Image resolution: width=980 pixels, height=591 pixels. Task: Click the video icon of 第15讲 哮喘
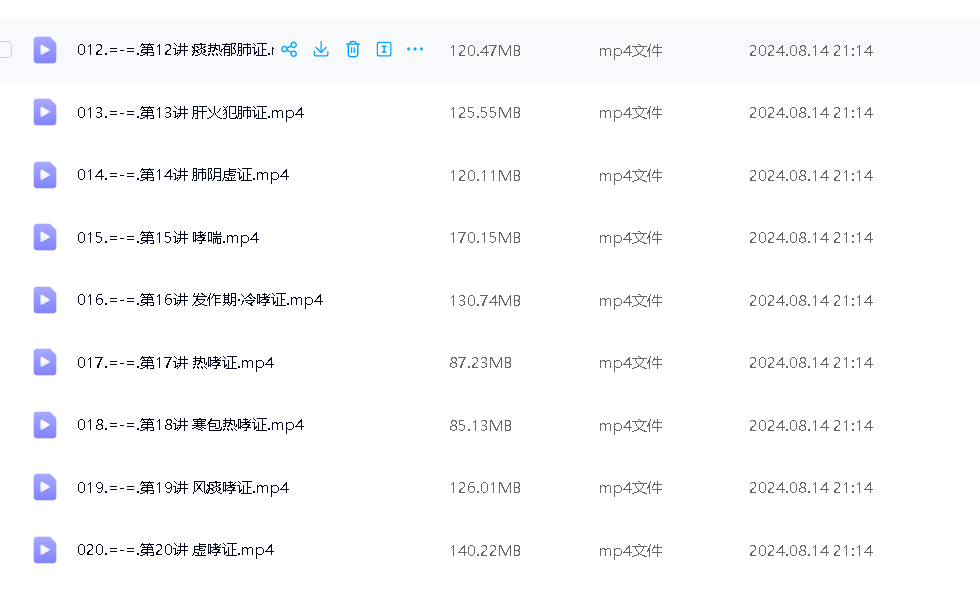(x=45, y=237)
